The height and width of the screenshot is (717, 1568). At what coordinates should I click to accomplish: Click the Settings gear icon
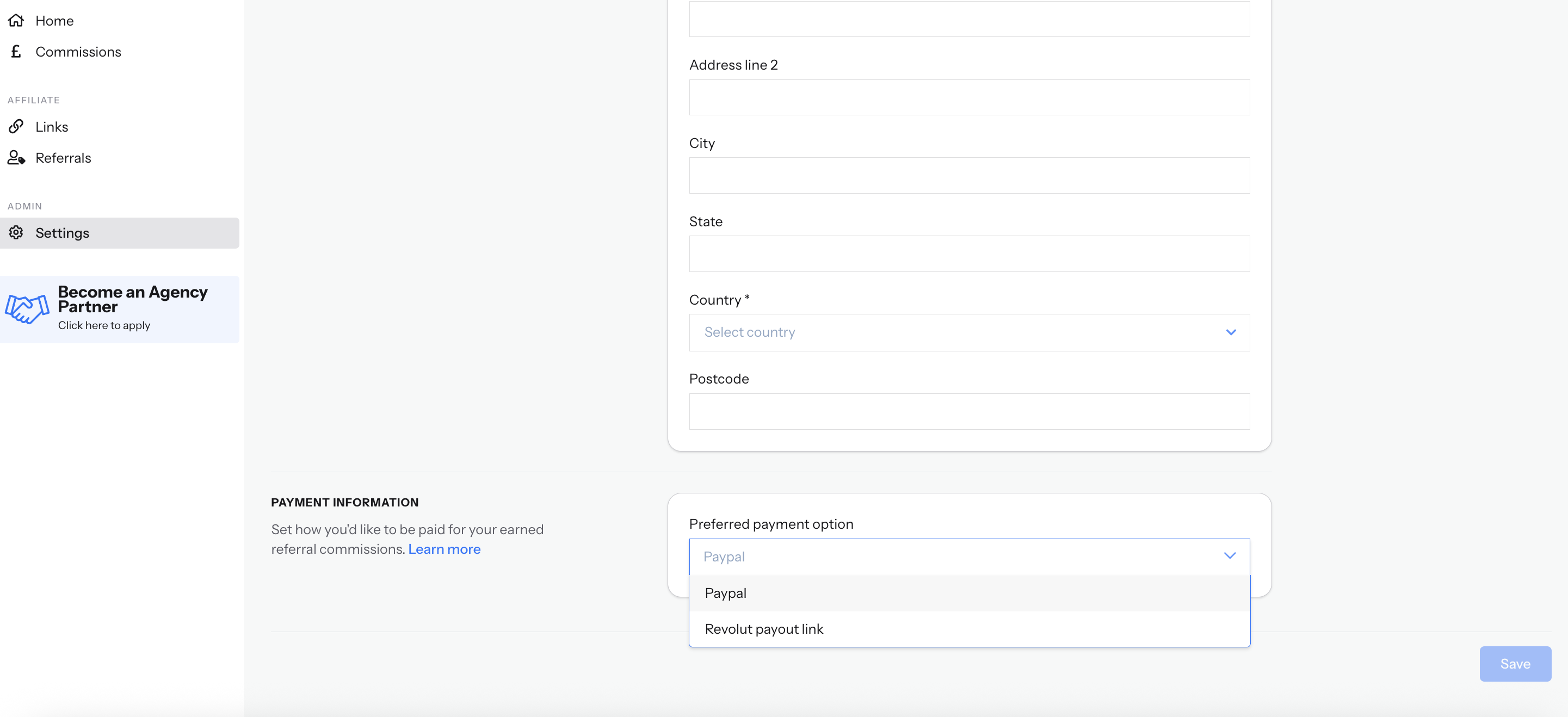[16, 232]
